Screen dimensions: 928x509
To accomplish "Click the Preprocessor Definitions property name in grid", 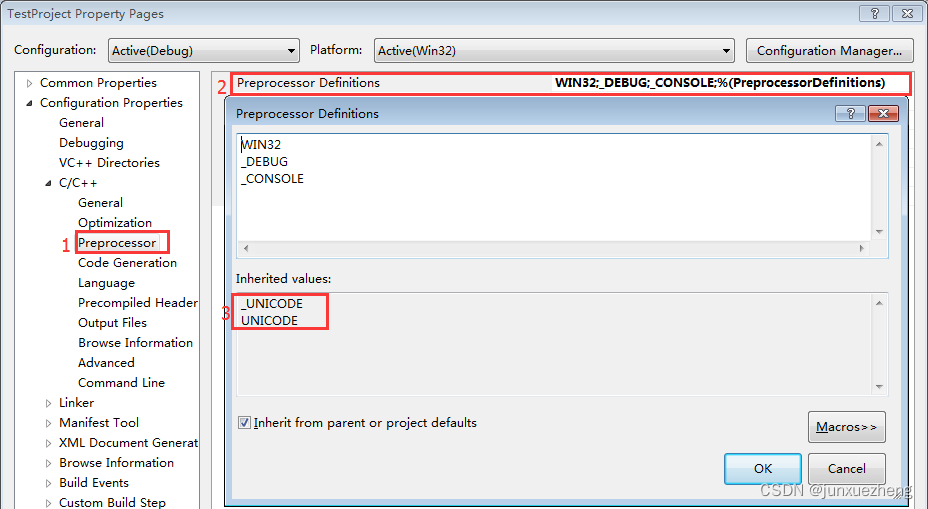I will [x=308, y=83].
